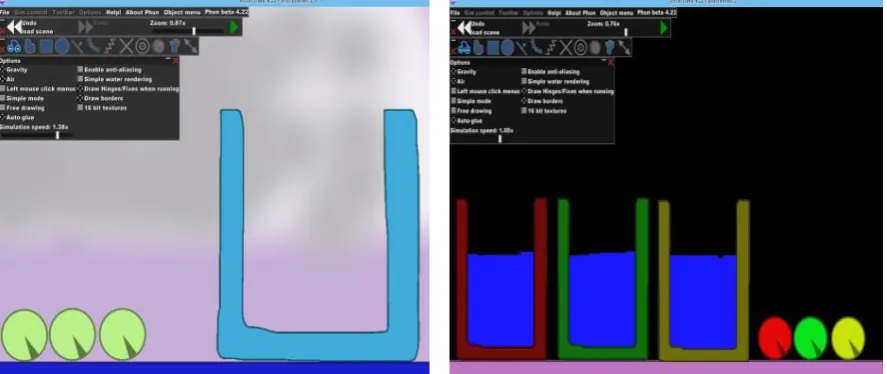Select the gray brush tool in right window
887x374 pixels.
click(x=595, y=48)
